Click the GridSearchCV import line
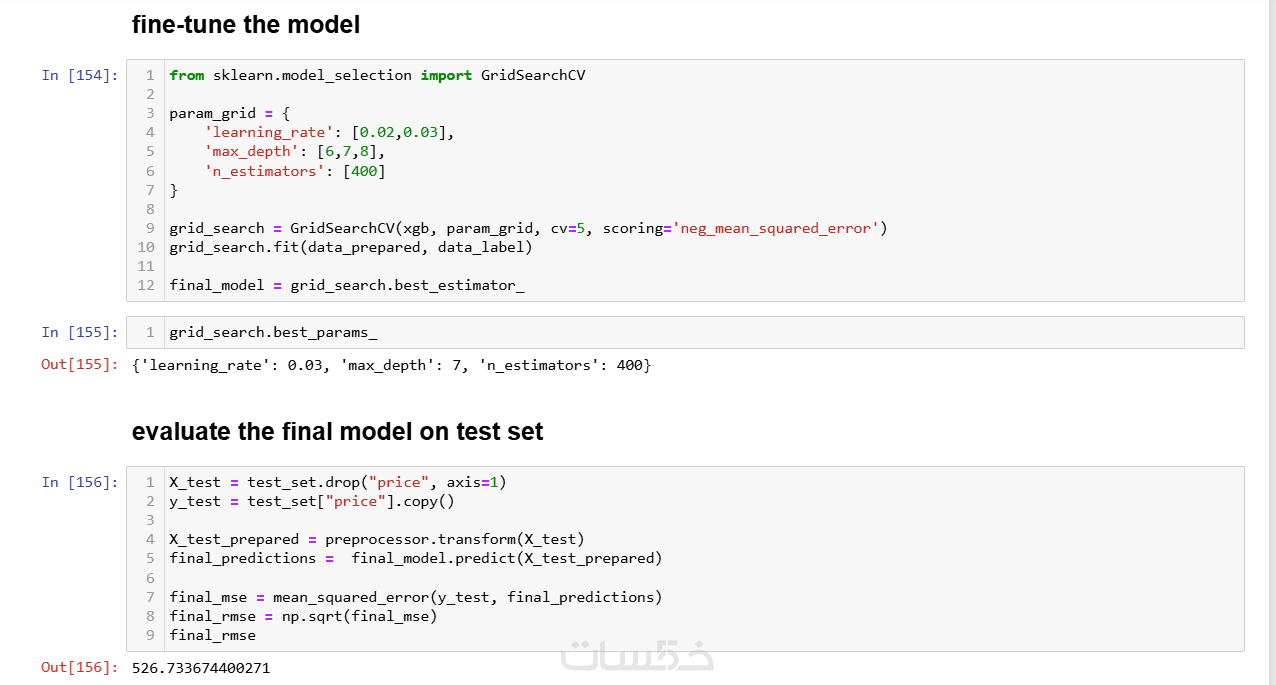This screenshot has width=1276, height=685. (x=377, y=75)
